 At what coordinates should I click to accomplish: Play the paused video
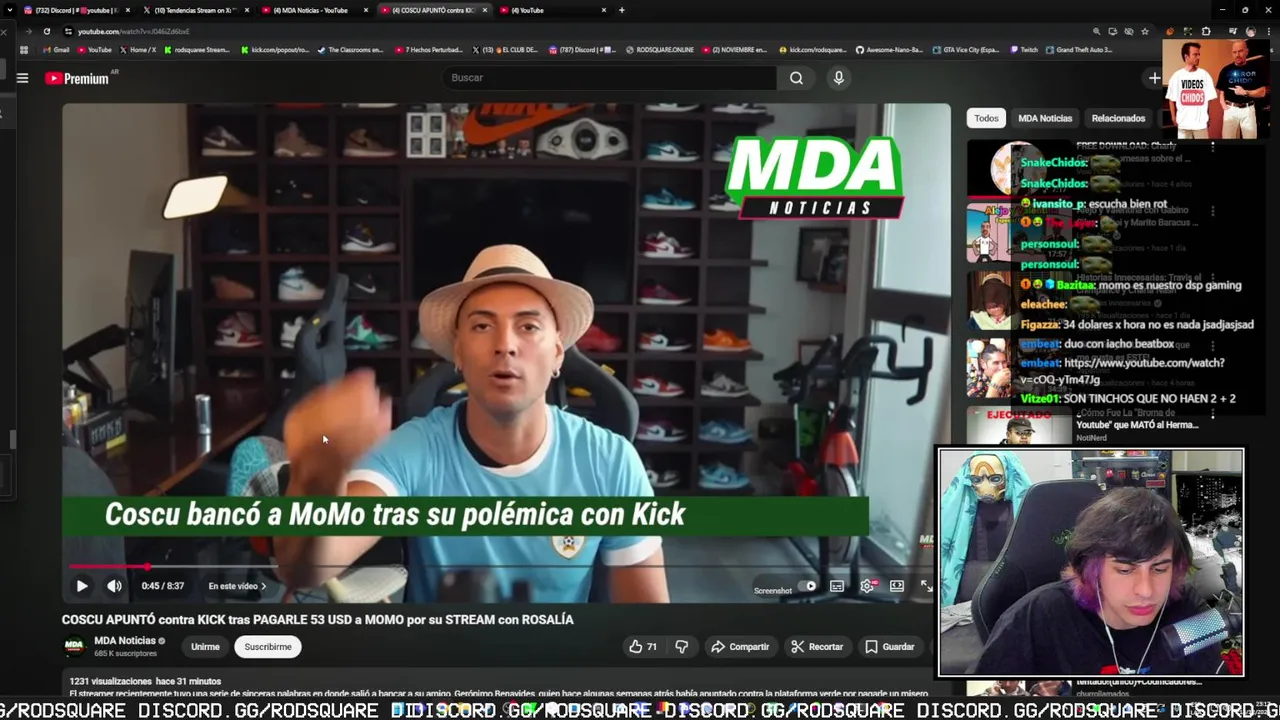(x=82, y=586)
